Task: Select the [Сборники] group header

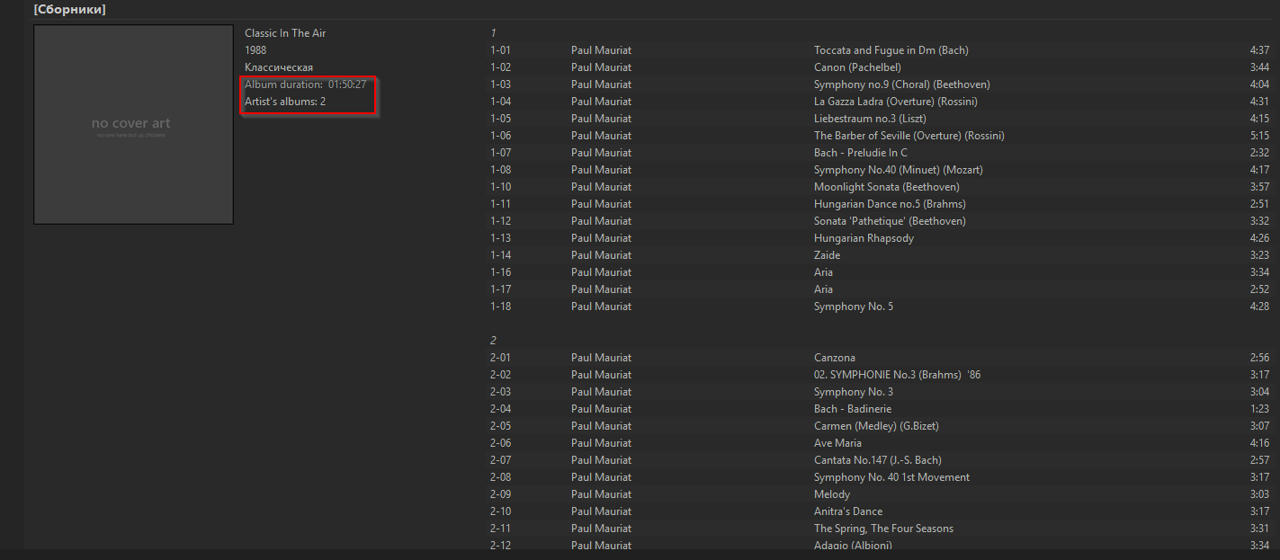Action: pyautogui.click(x=69, y=10)
